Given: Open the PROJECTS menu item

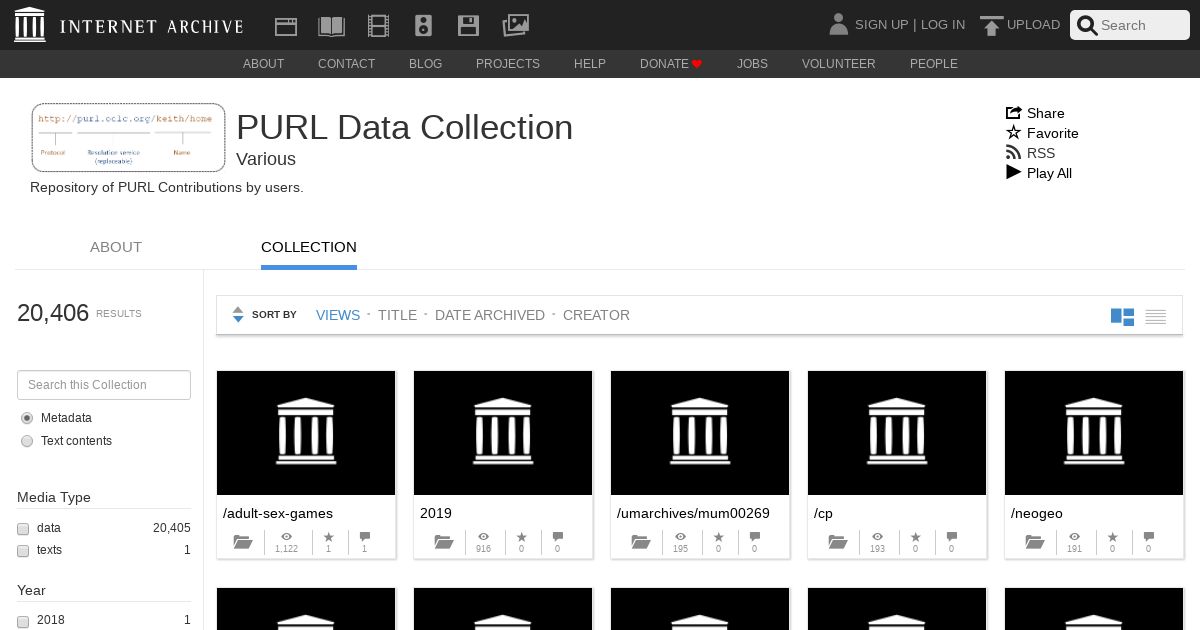Looking at the screenshot, I should 508,64.
